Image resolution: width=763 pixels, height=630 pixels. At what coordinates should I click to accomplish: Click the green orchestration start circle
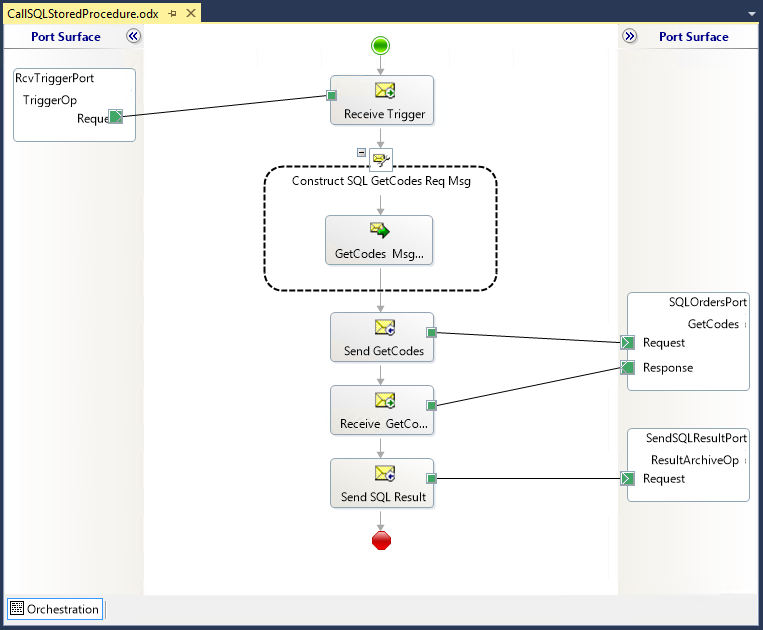(381, 45)
